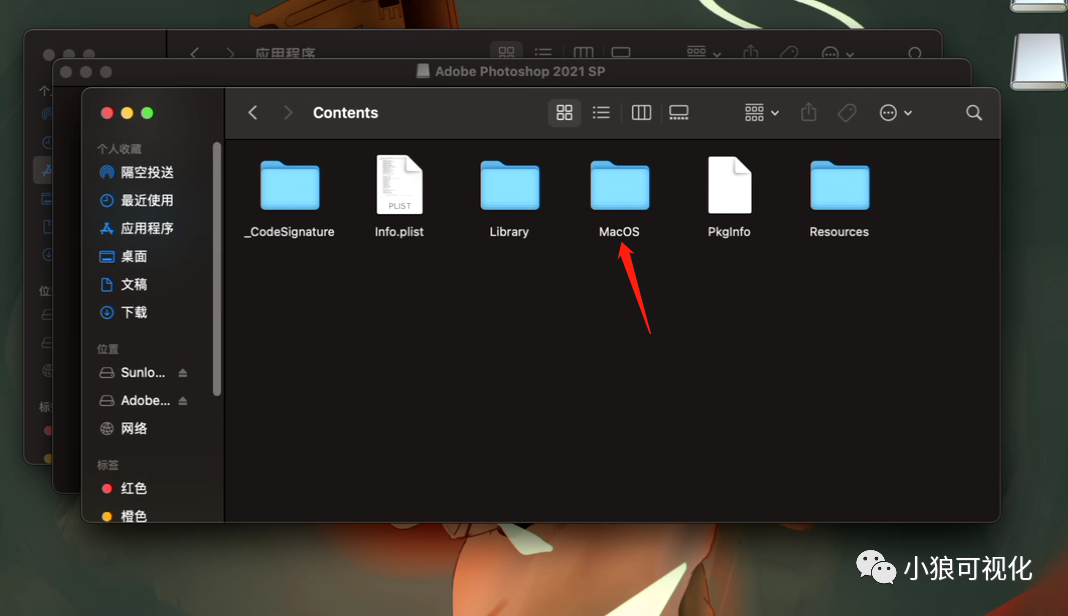This screenshot has height=616, width=1068.
Task: Switch to column view
Action: point(641,112)
